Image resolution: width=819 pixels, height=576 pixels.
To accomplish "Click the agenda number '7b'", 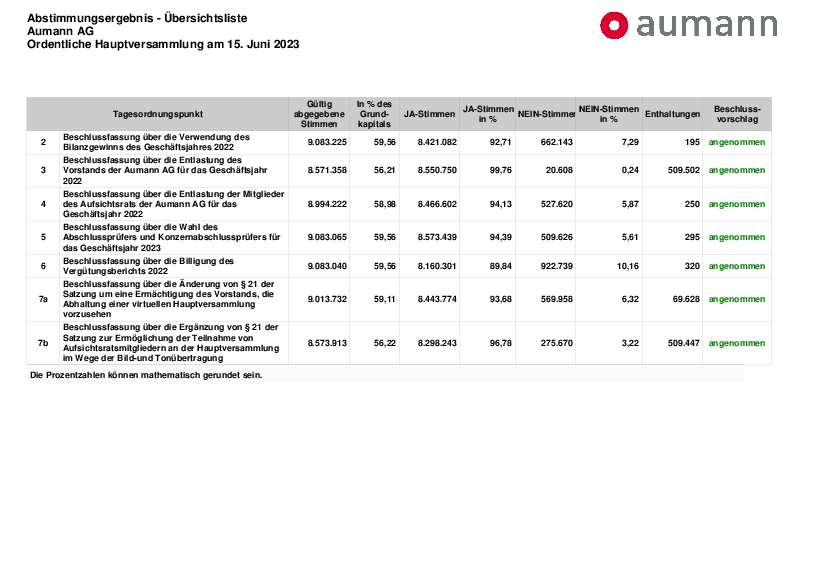I will tap(43, 343).
